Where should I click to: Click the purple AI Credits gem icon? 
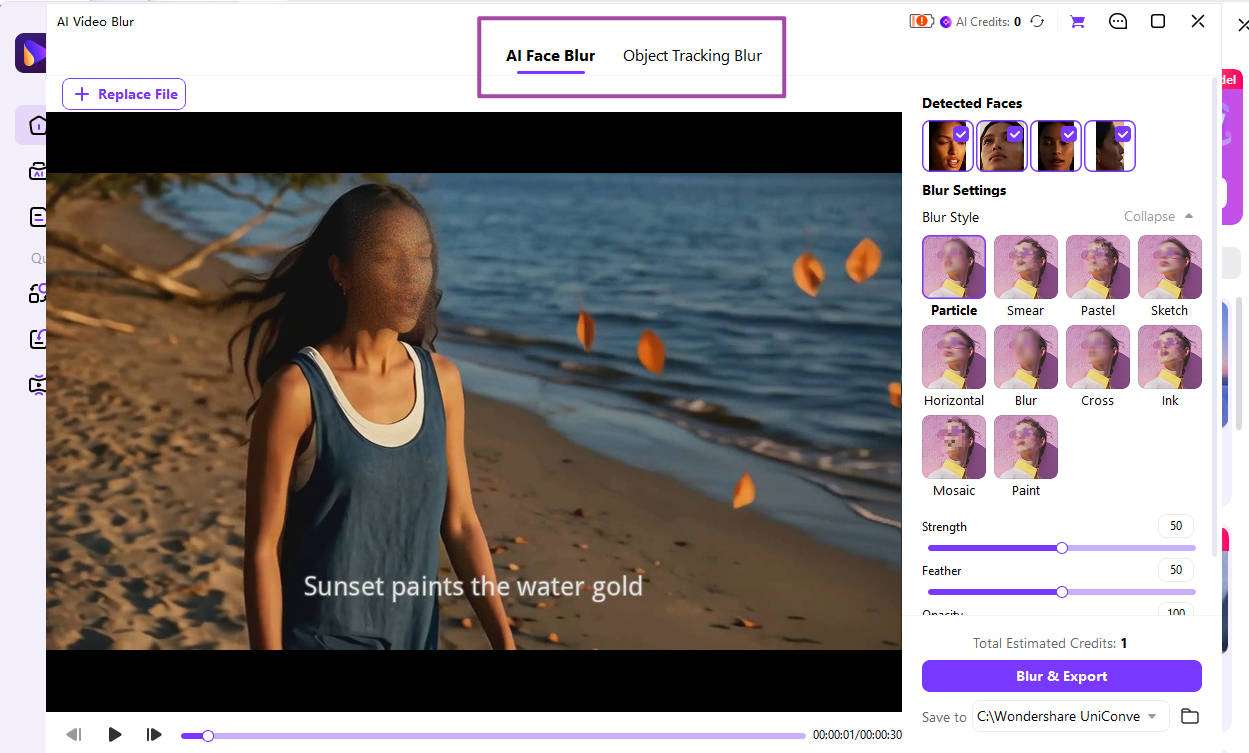946,21
